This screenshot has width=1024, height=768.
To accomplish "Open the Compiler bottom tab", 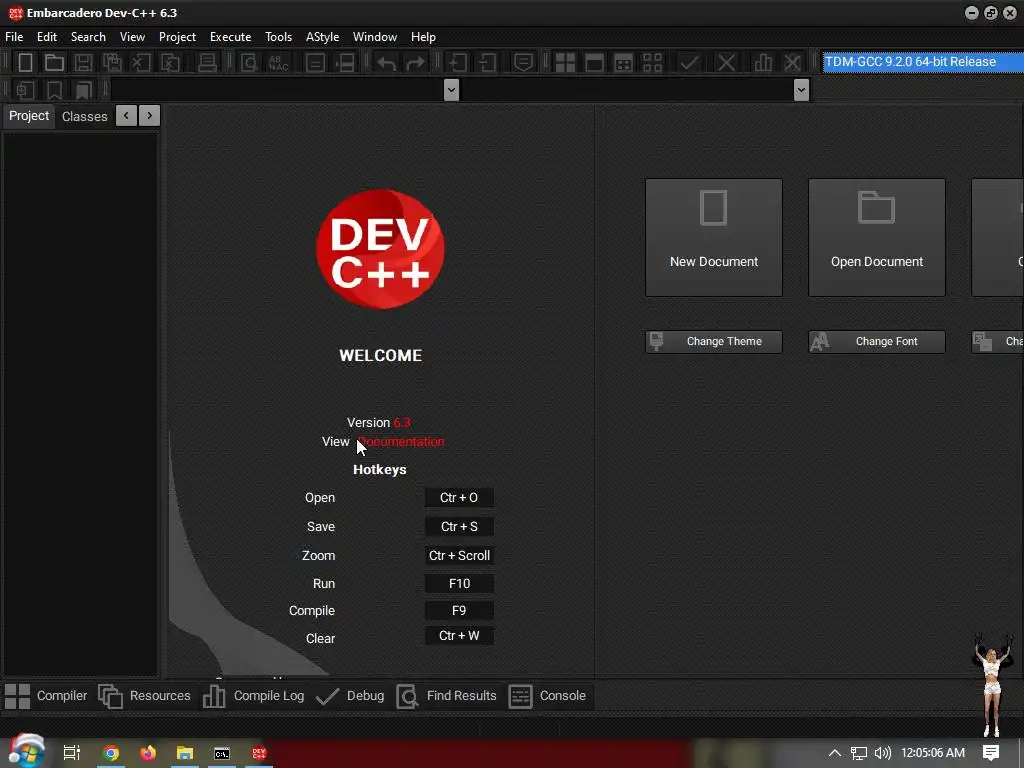I will pyautogui.click(x=46, y=696).
